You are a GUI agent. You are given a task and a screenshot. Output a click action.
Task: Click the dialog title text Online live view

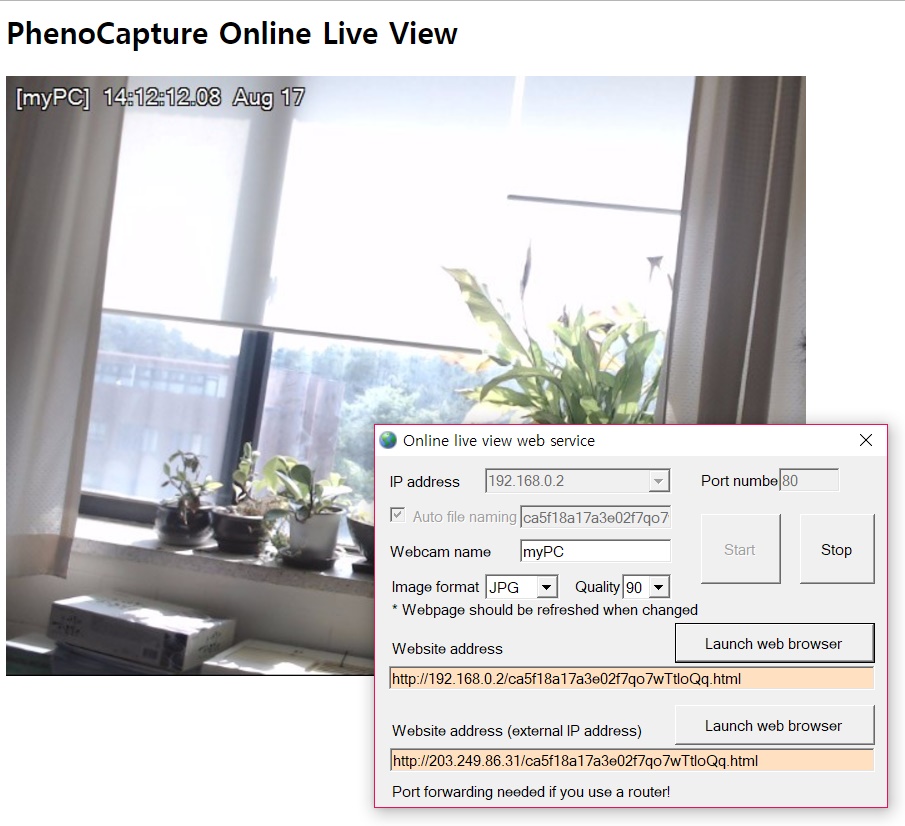(498, 440)
